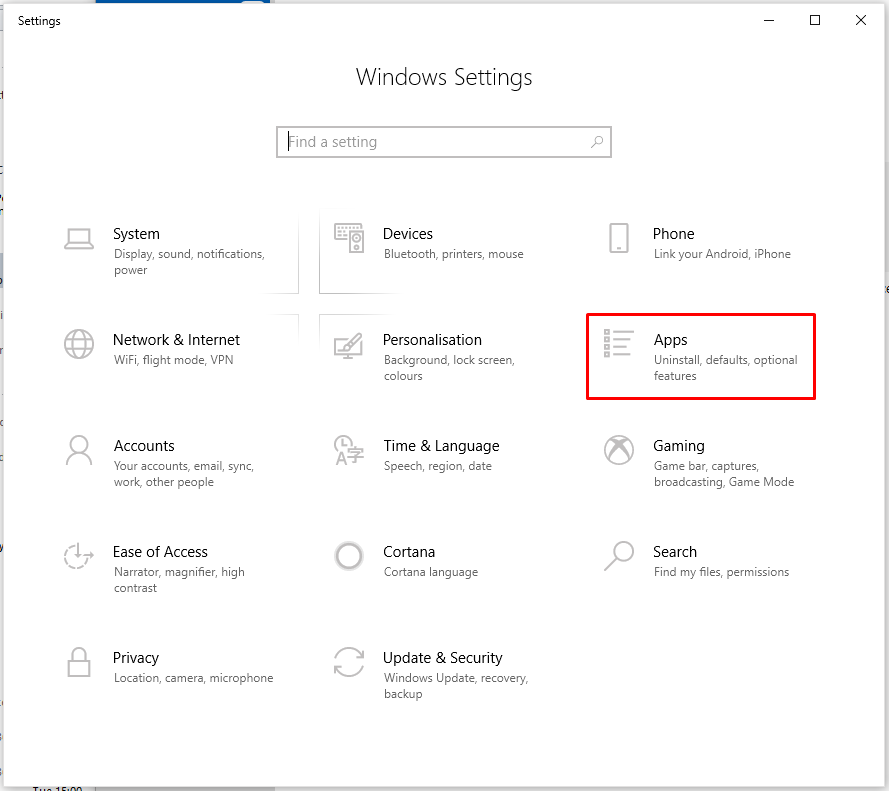Open the Cortana heading

pos(409,552)
